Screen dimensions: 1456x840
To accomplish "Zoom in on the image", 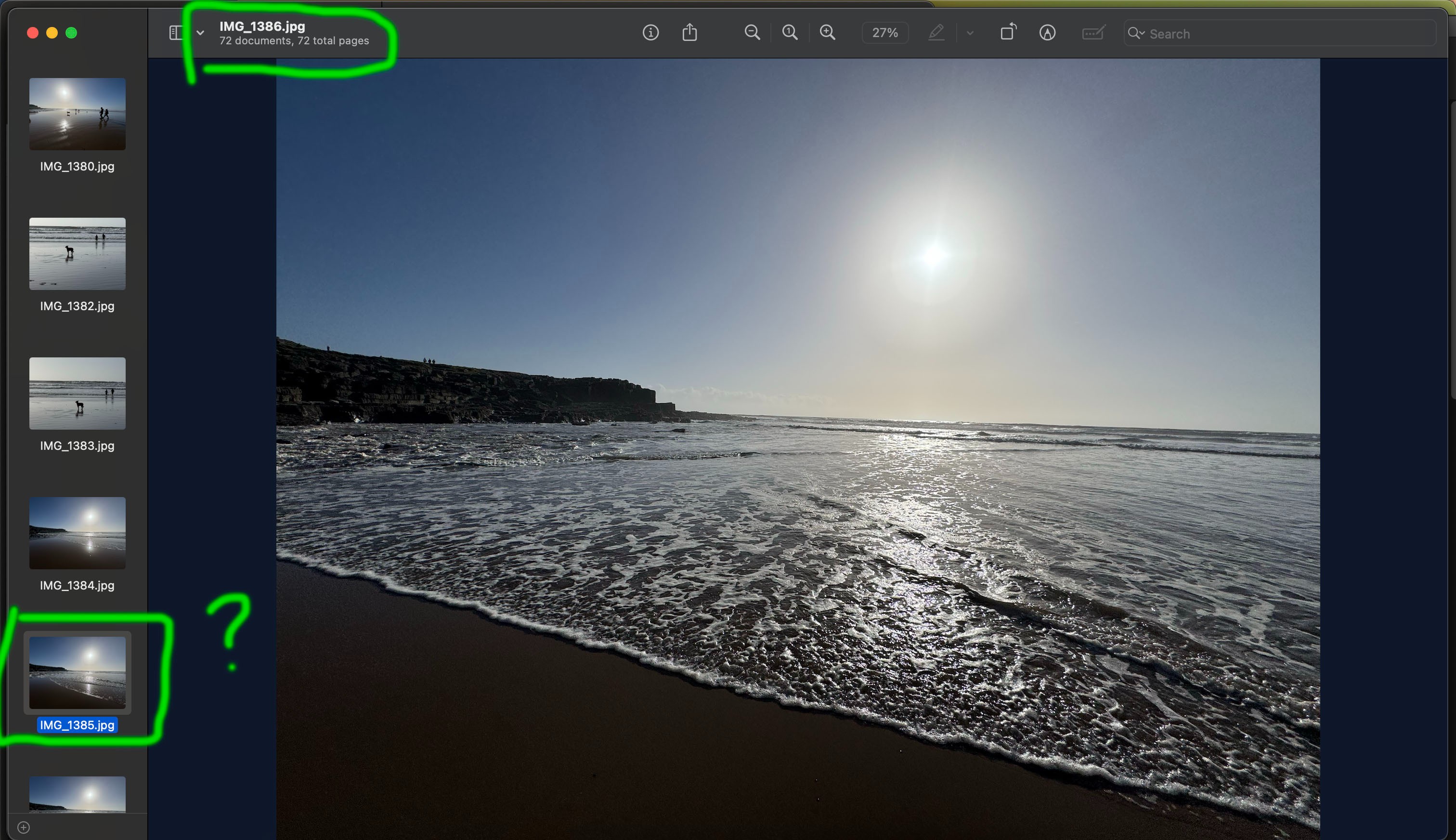I will (828, 32).
